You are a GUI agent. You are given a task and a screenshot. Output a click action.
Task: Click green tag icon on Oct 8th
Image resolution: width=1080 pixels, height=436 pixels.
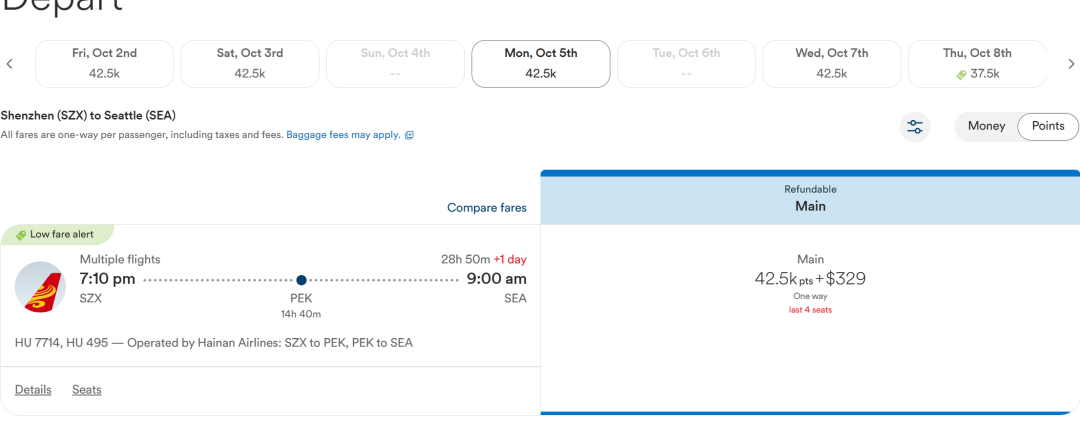pyautogui.click(x=962, y=74)
